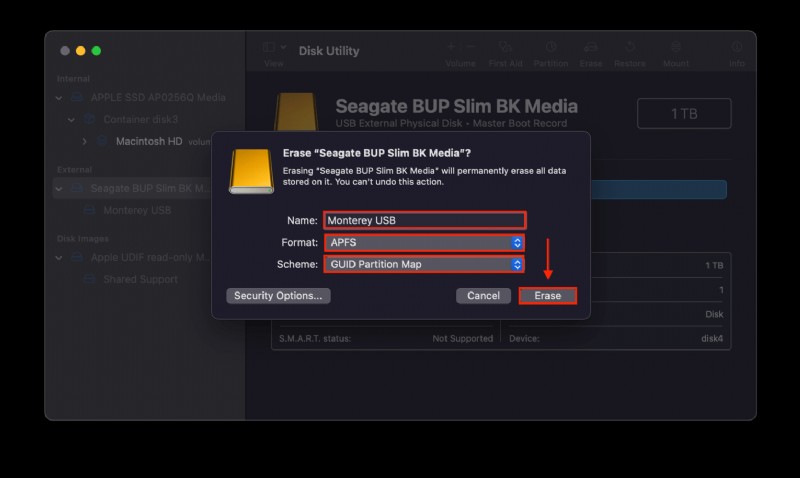Collapse the Seagate BUP Slim BK row
This screenshot has height=478, width=800.
[x=59, y=189]
